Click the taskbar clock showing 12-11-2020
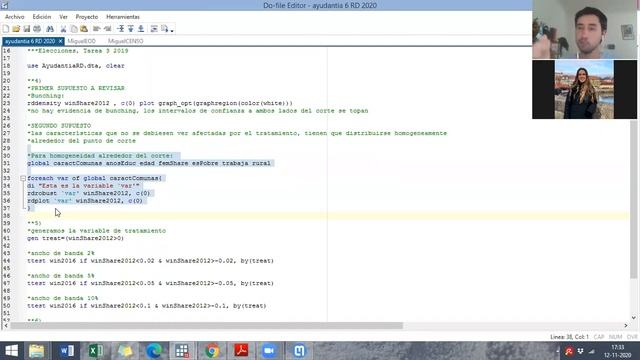 pos(618,351)
